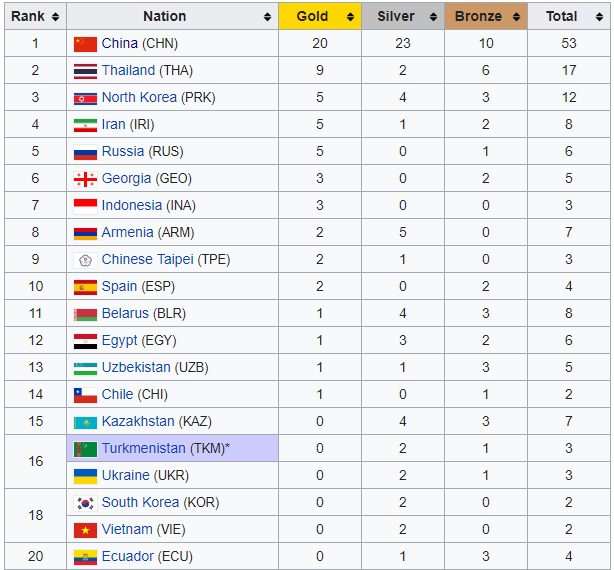Click the Turkmenistan flag icon
Viewport: 614px width, 570px height.
[85, 449]
